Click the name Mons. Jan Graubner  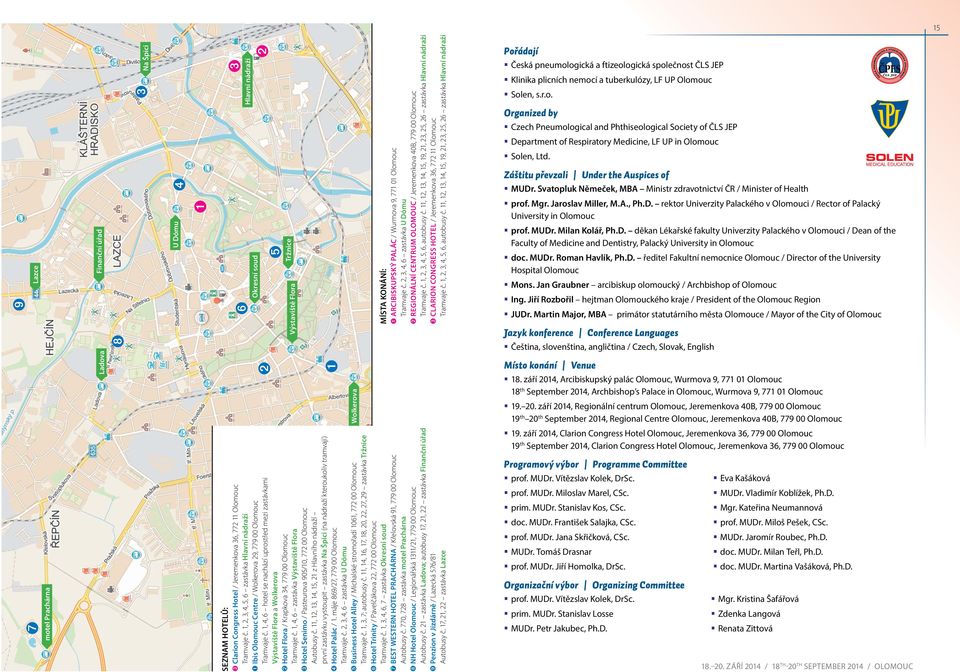coord(550,285)
